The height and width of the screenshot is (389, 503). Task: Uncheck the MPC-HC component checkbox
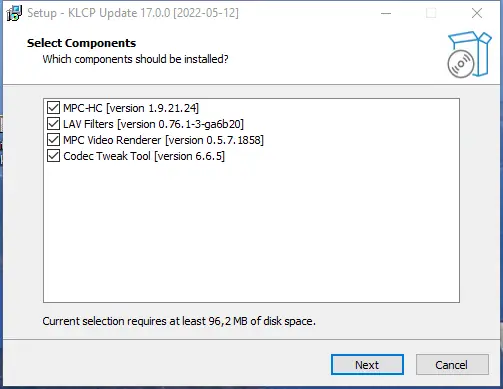tap(53, 108)
